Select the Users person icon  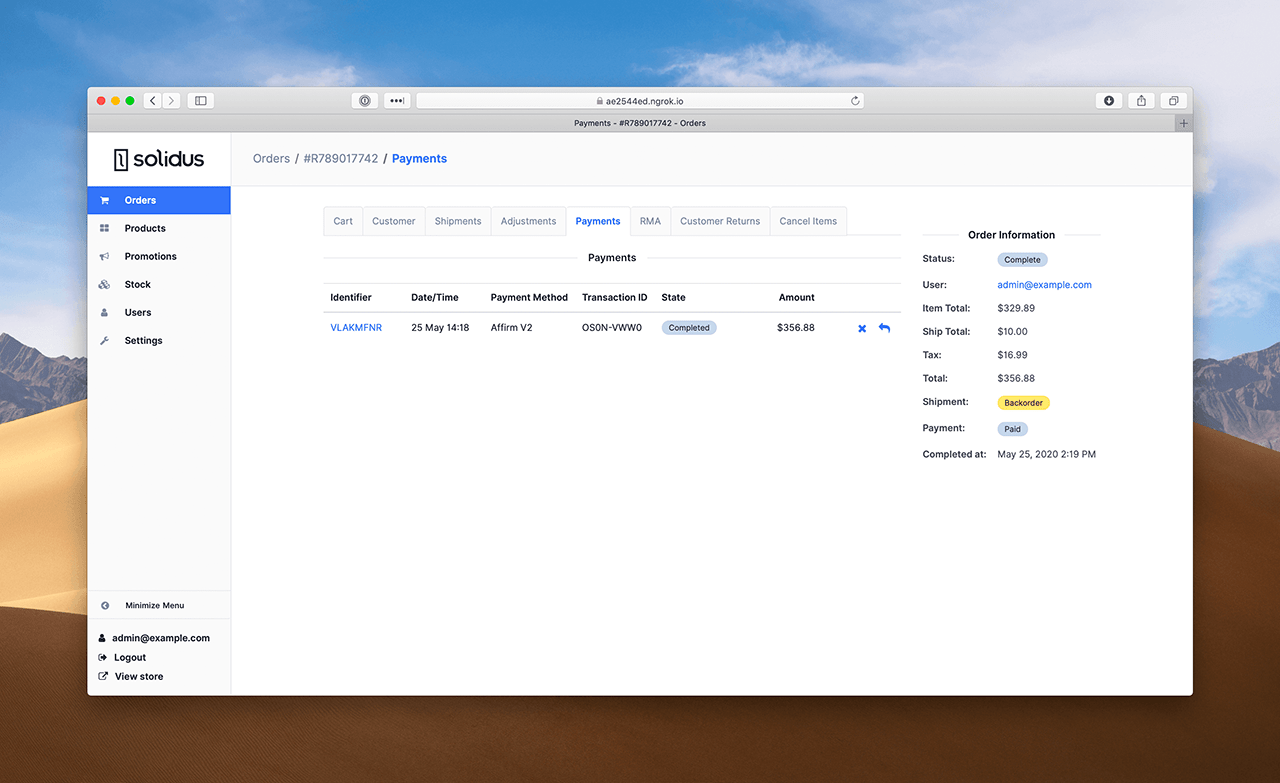[x=104, y=312]
